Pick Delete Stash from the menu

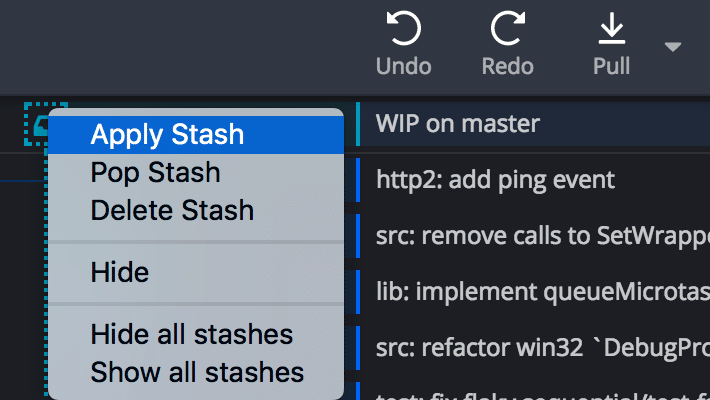172,211
